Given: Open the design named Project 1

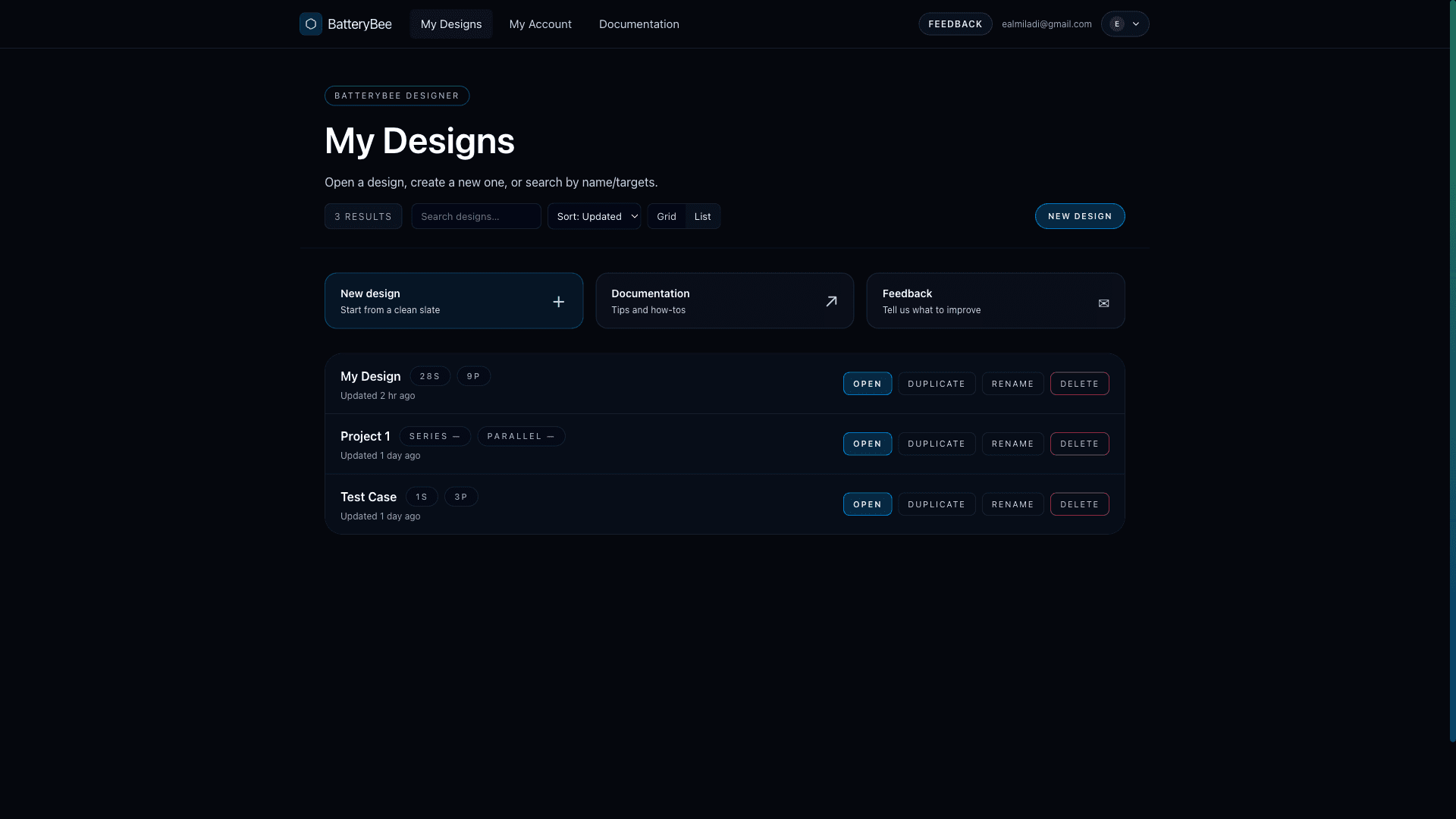Looking at the screenshot, I should pyautogui.click(x=867, y=444).
